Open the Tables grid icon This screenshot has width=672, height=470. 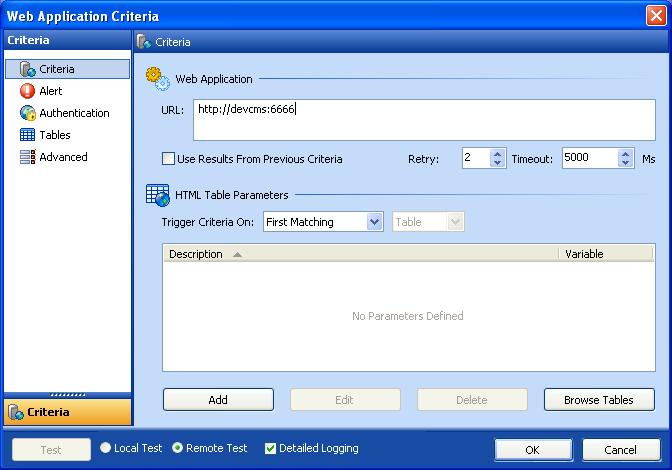click(x=27, y=135)
